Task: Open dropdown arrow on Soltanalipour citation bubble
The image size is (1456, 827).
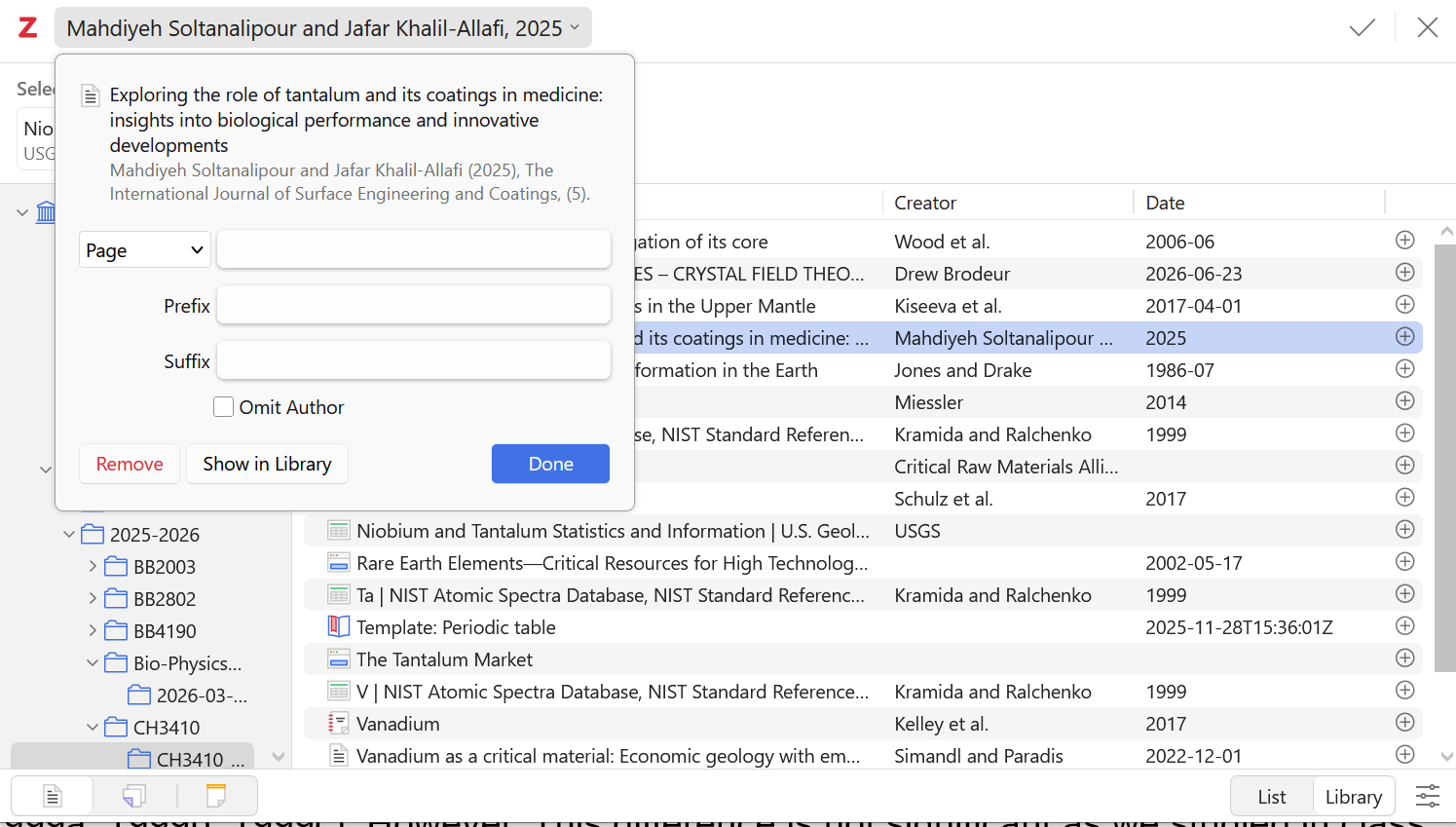Action: pos(575,27)
